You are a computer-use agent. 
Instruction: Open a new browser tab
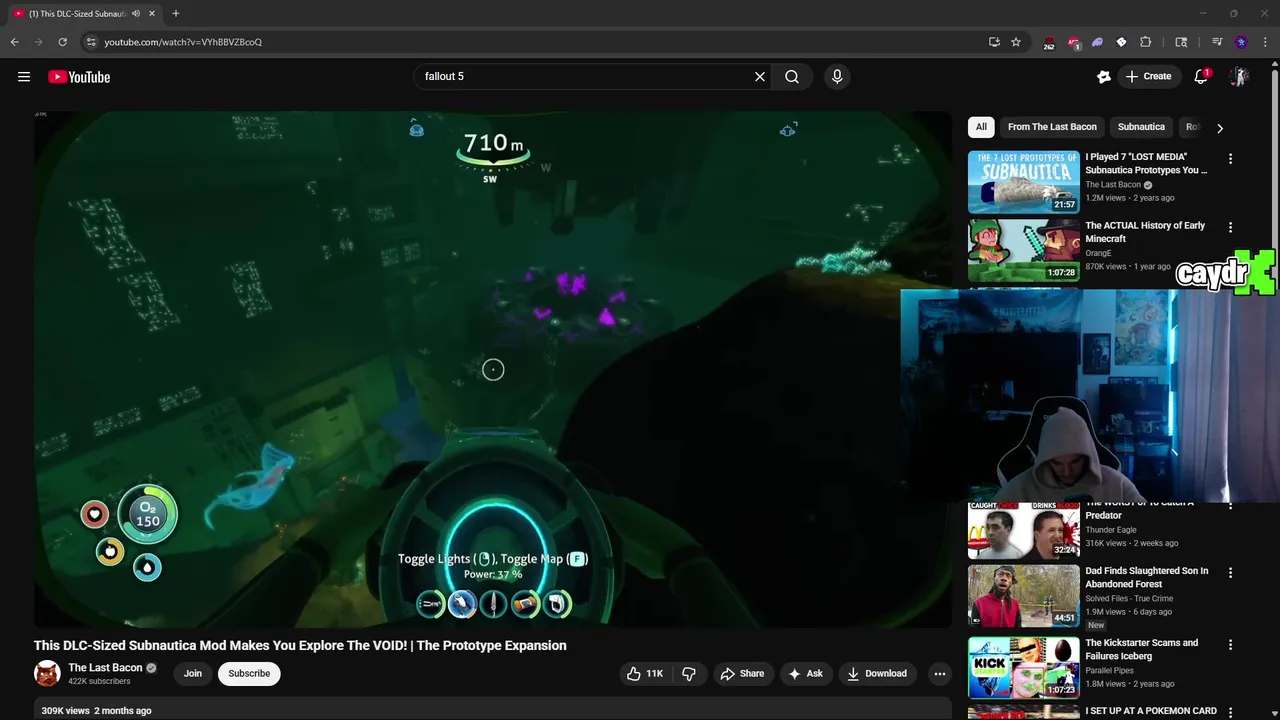click(x=175, y=14)
